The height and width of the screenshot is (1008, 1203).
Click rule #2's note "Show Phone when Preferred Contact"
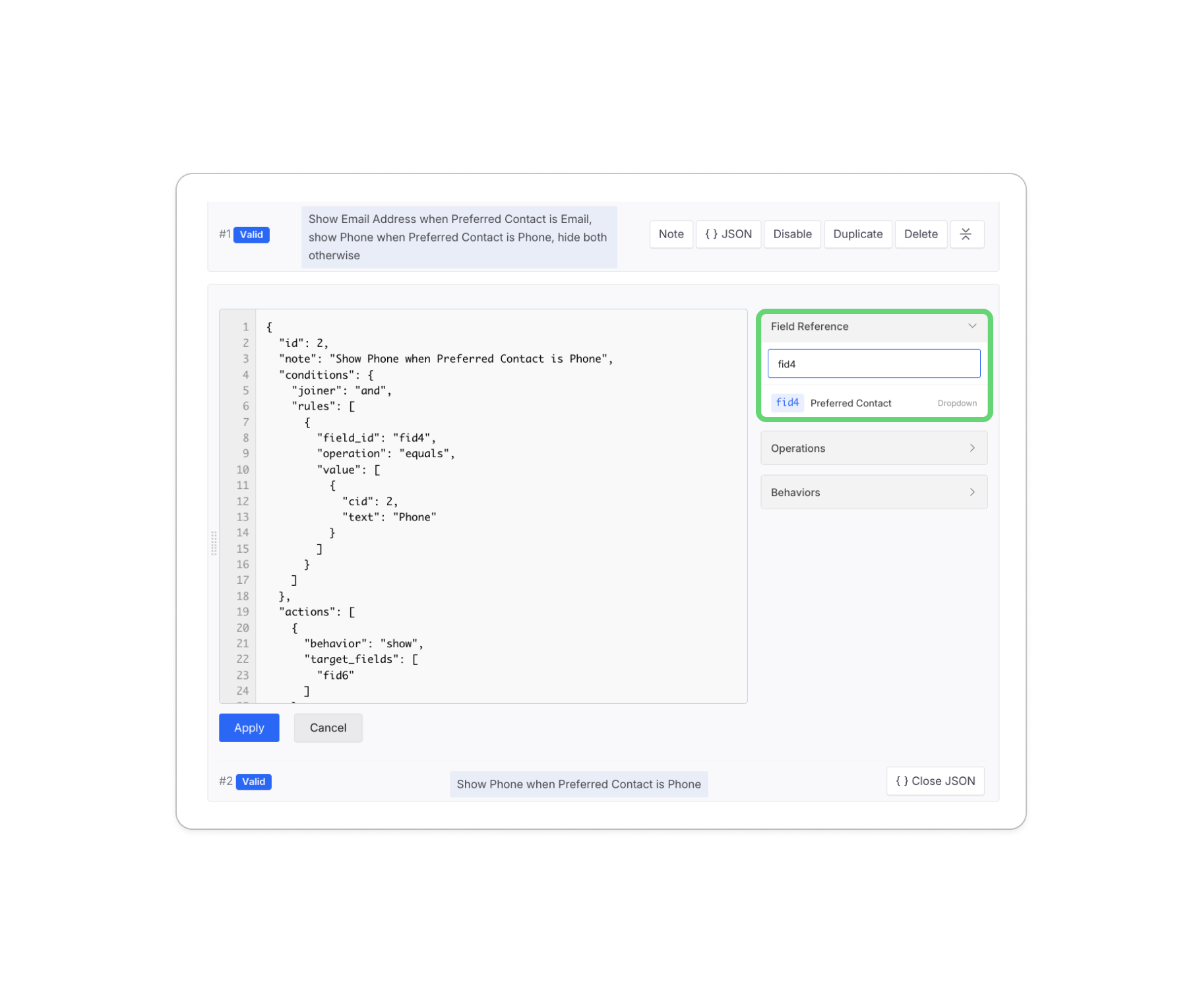tap(578, 784)
